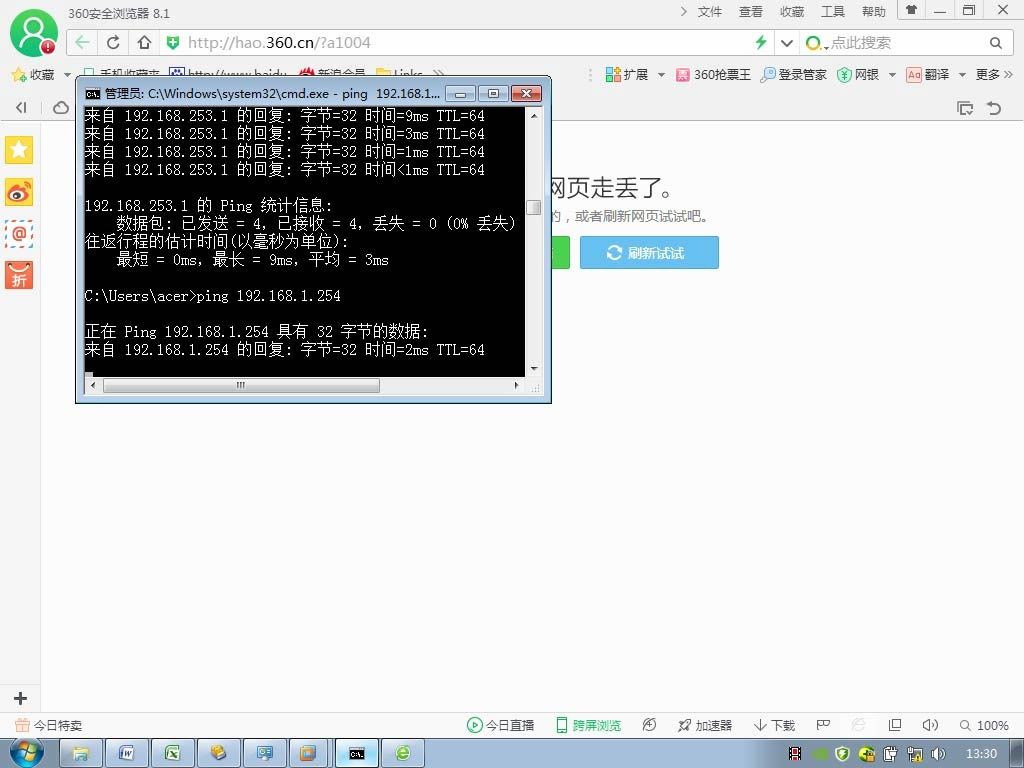
Task: Click the system tray network icon
Action: click(914, 754)
